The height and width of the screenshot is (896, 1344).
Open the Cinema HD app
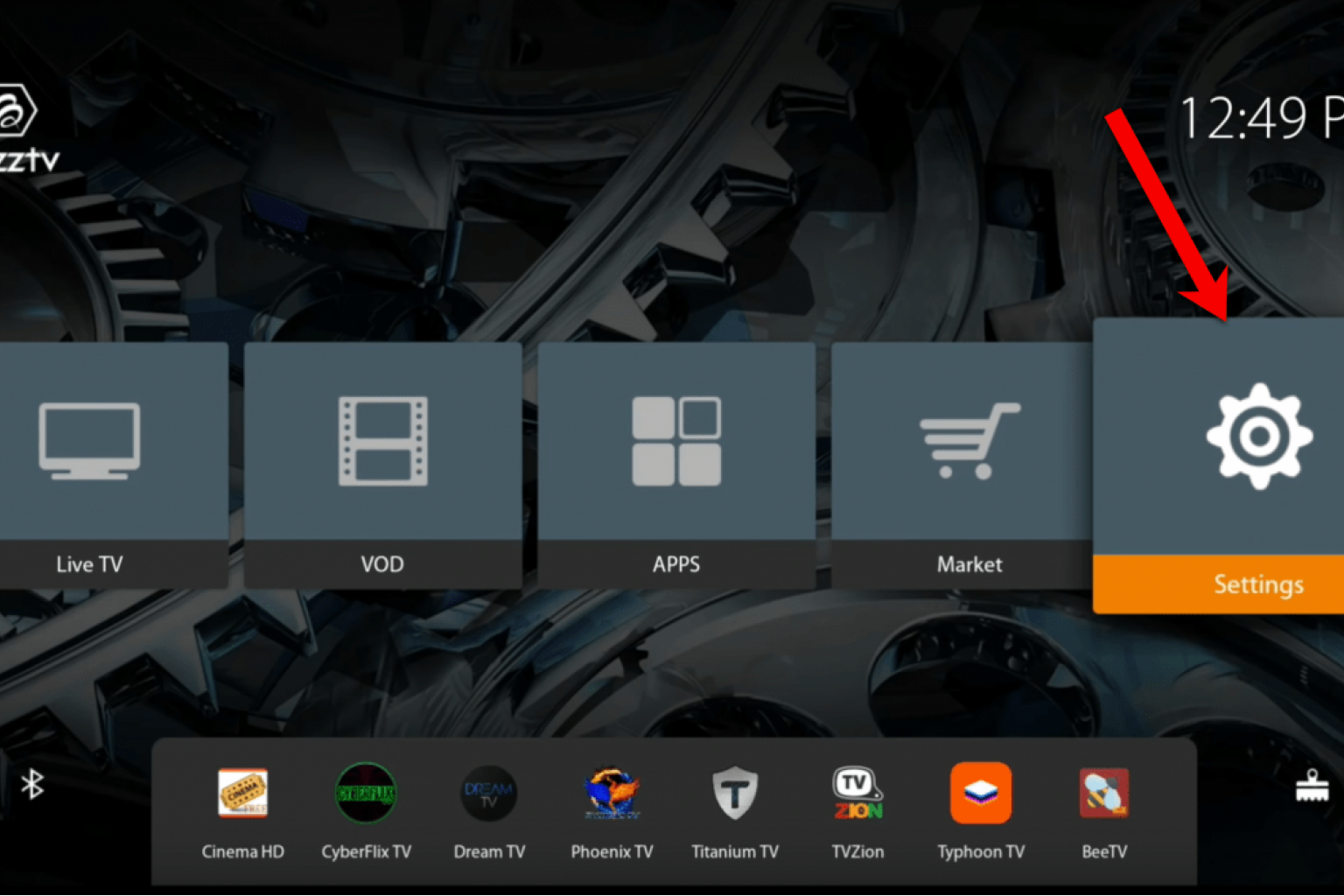pyautogui.click(x=242, y=793)
